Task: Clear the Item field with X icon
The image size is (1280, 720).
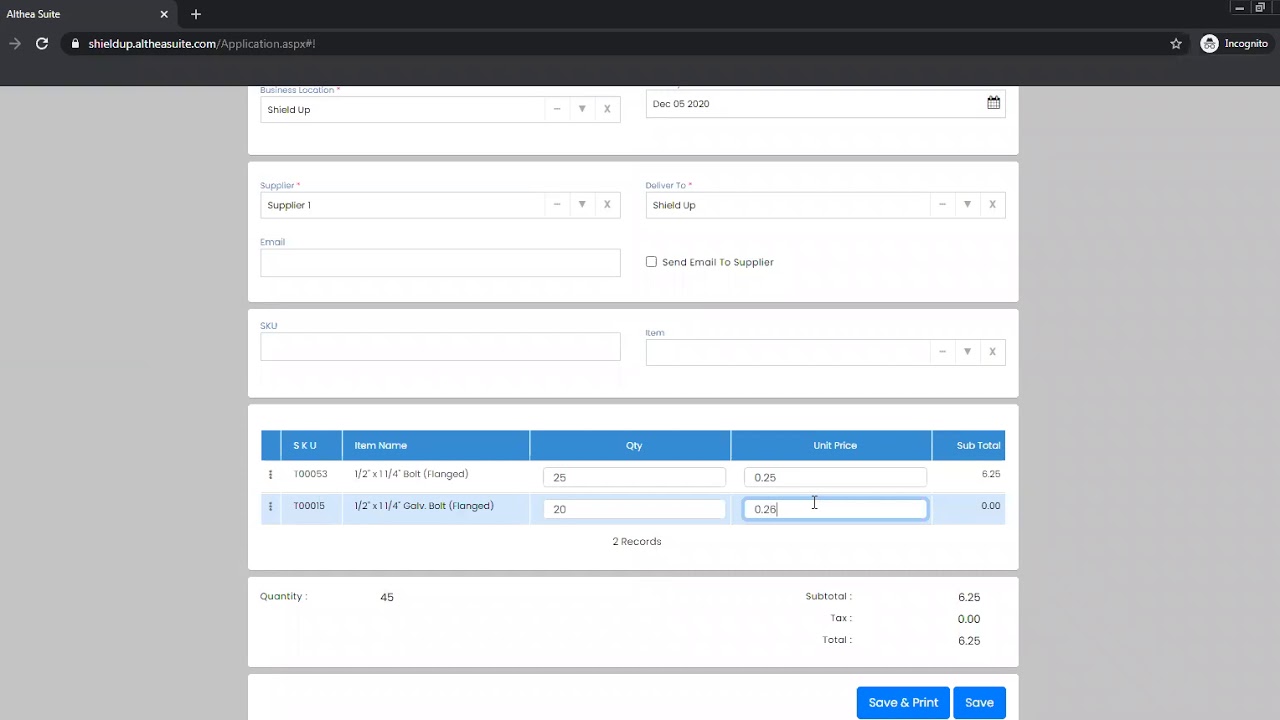Action: coord(992,352)
